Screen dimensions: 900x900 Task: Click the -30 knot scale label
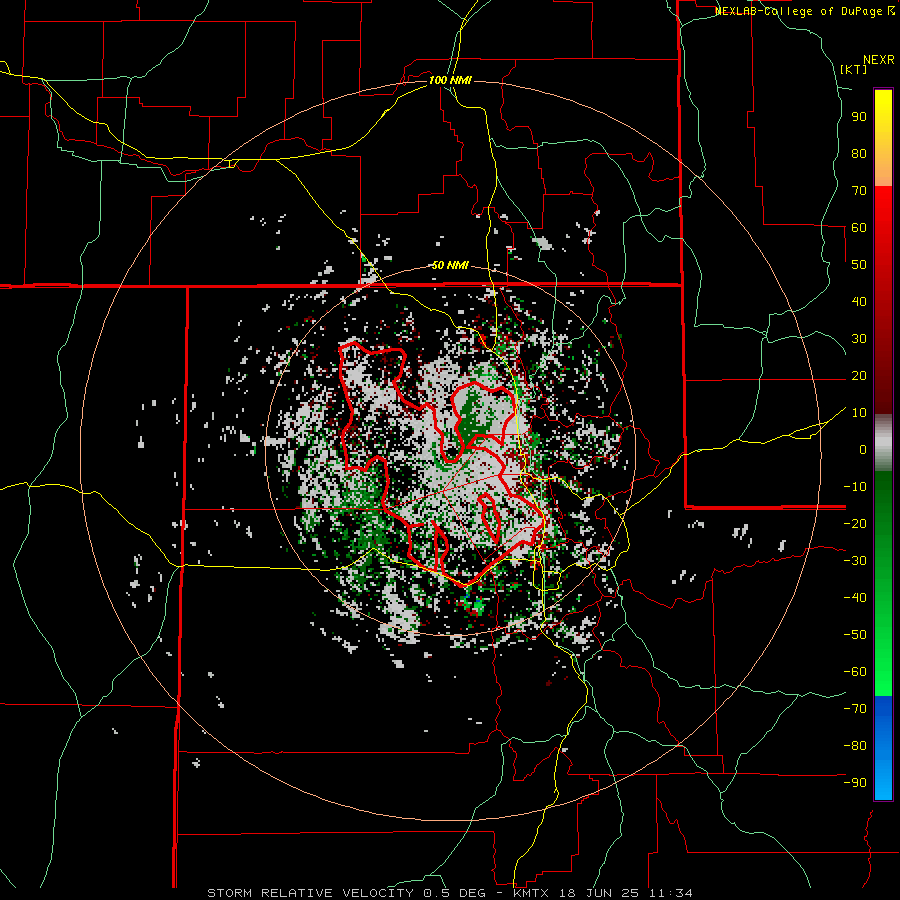855,561
